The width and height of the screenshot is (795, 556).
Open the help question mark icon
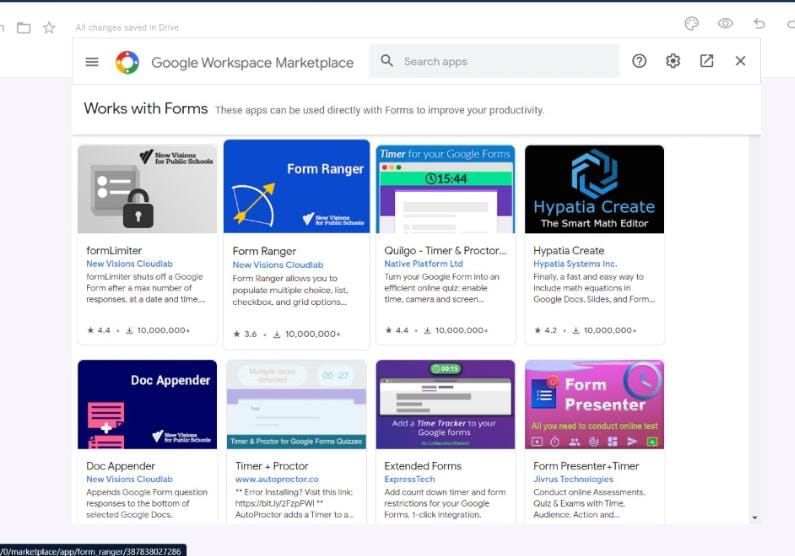tap(639, 61)
